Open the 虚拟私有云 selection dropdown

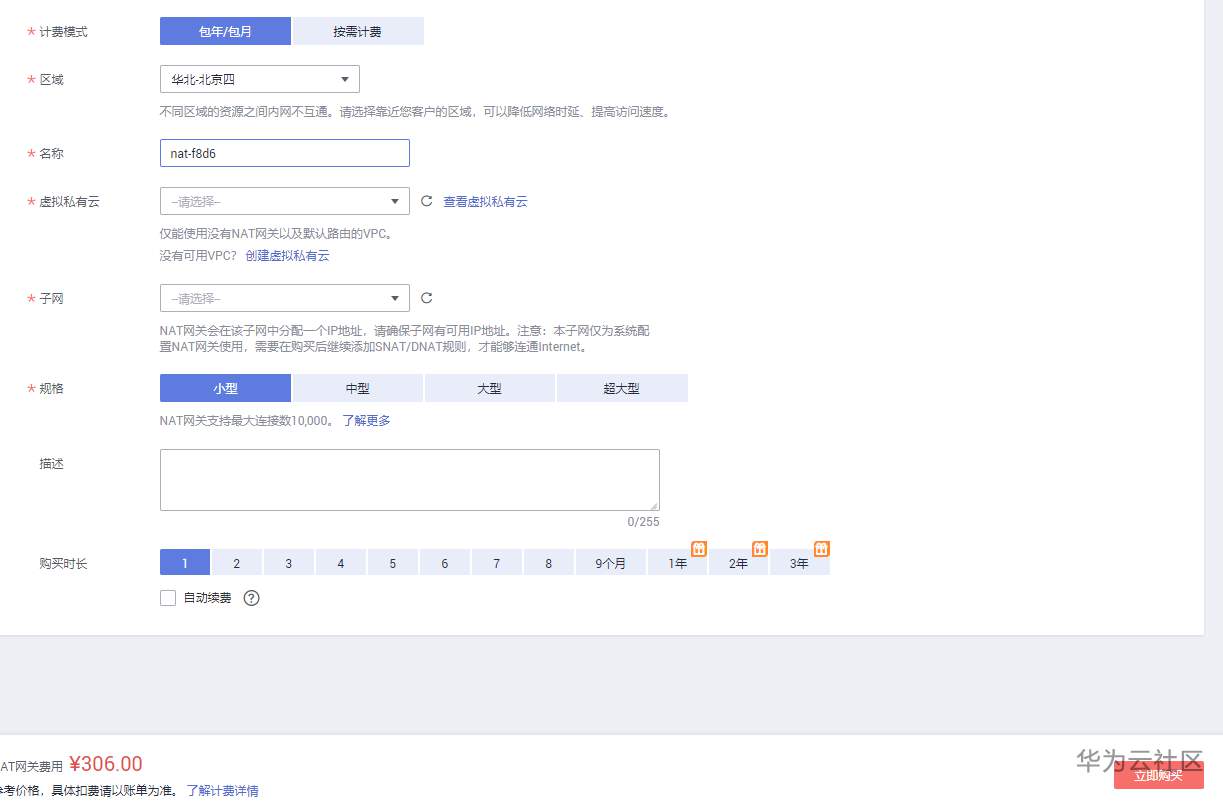click(284, 200)
